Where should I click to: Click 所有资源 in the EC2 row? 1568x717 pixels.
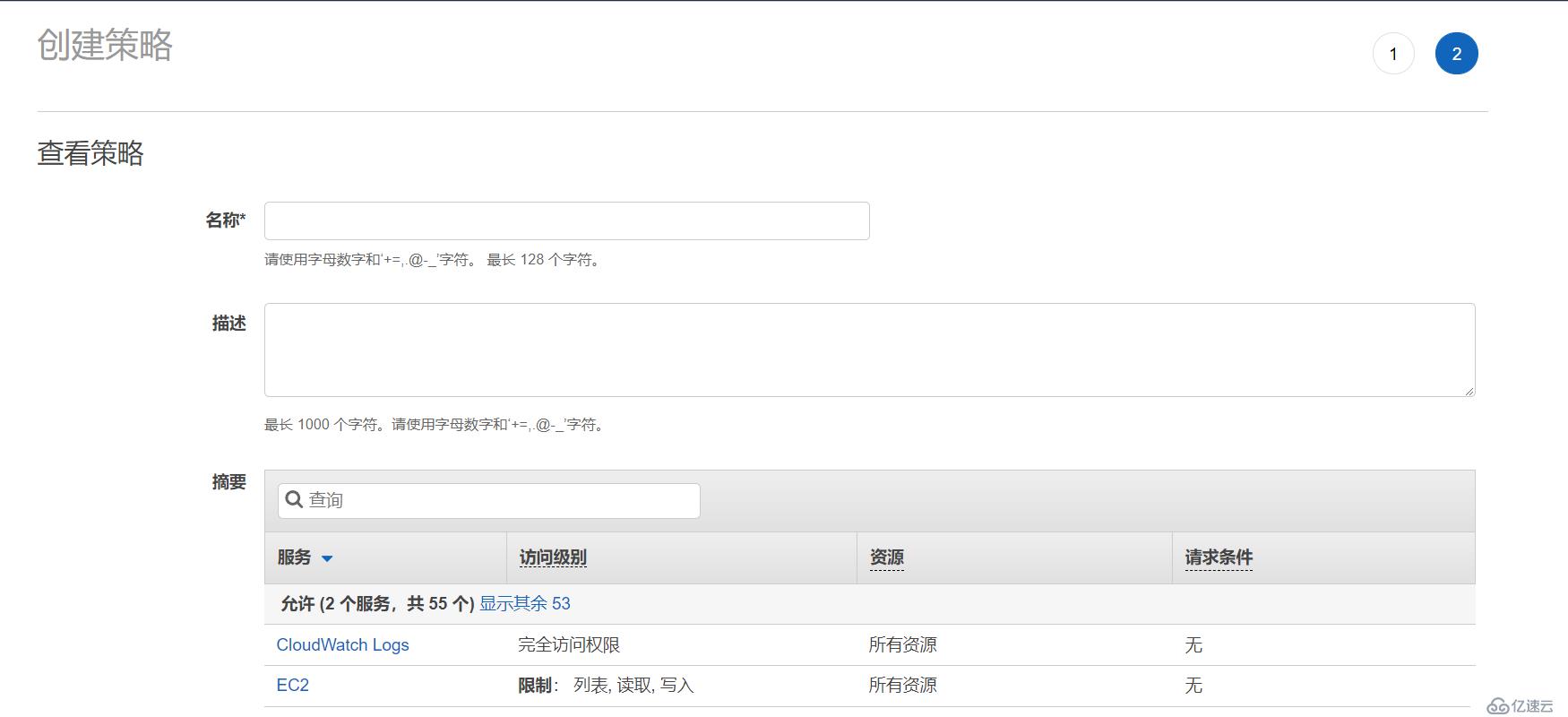pyautogui.click(x=903, y=685)
